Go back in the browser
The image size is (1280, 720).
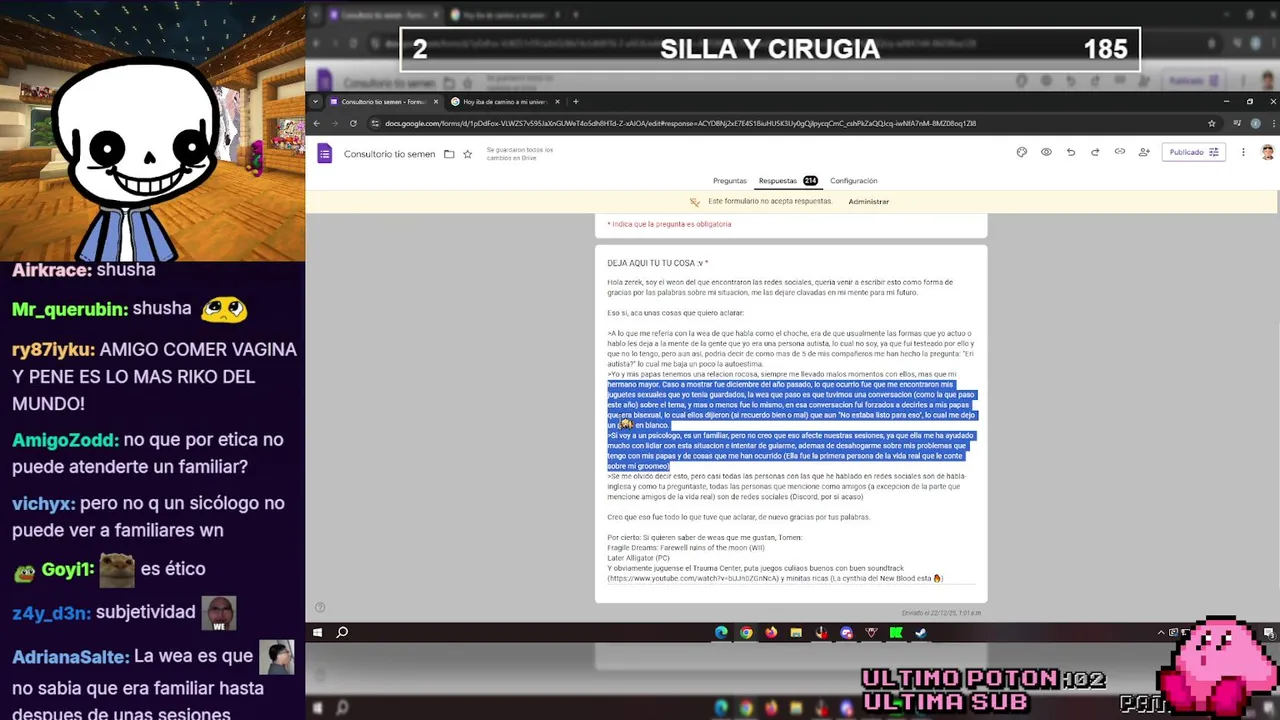point(317,123)
